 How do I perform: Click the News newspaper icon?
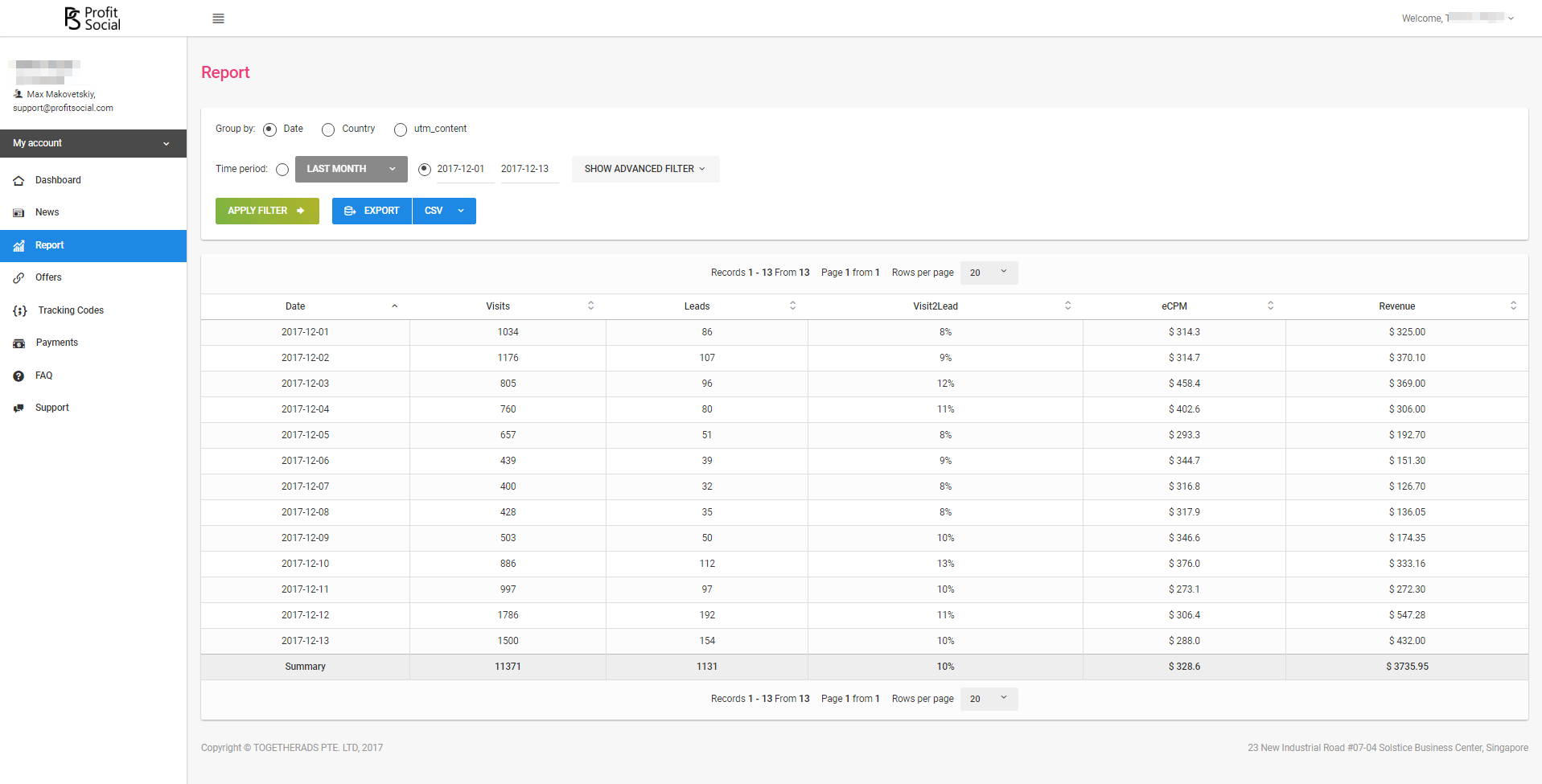19,213
